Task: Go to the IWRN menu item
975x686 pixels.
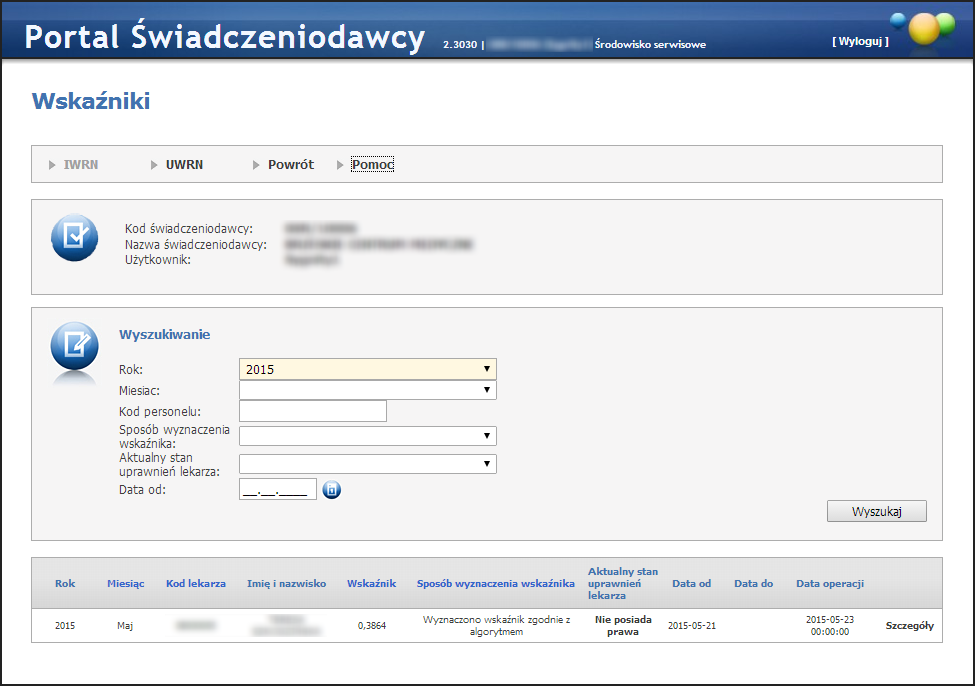Action: tap(80, 164)
